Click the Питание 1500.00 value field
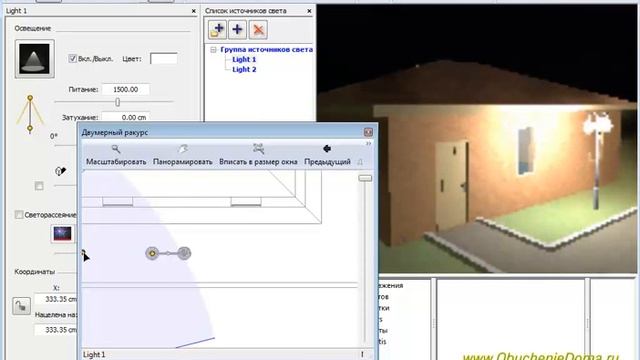Screen dimensions: 640x360 (x=125, y=89)
